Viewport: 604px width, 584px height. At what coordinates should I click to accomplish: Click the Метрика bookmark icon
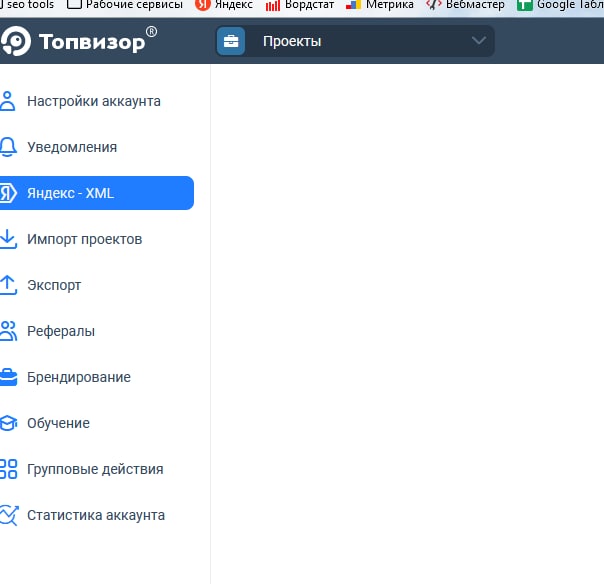point(353,5)
